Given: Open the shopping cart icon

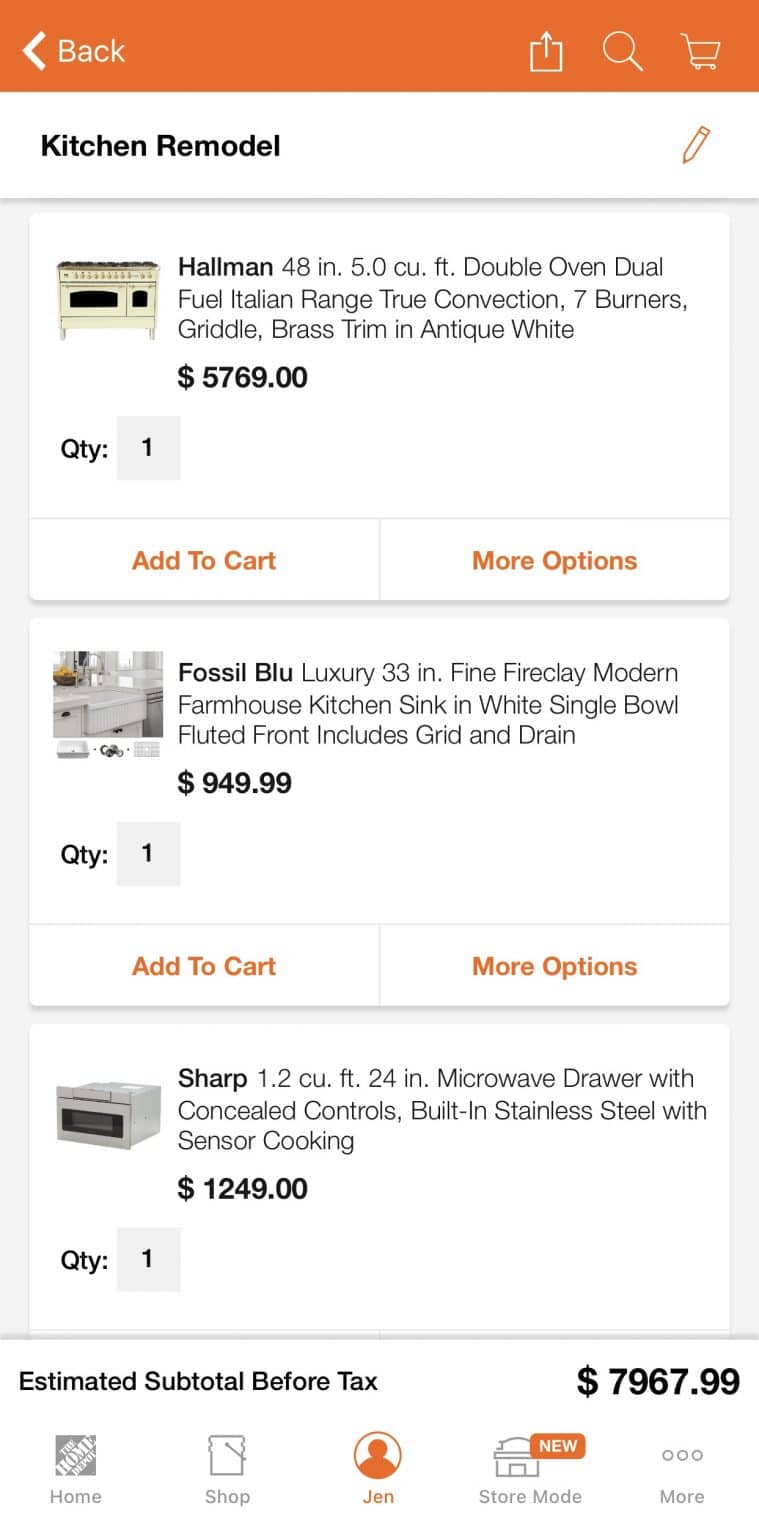Looking at the screenshot, I should click(x=700, y=51).
